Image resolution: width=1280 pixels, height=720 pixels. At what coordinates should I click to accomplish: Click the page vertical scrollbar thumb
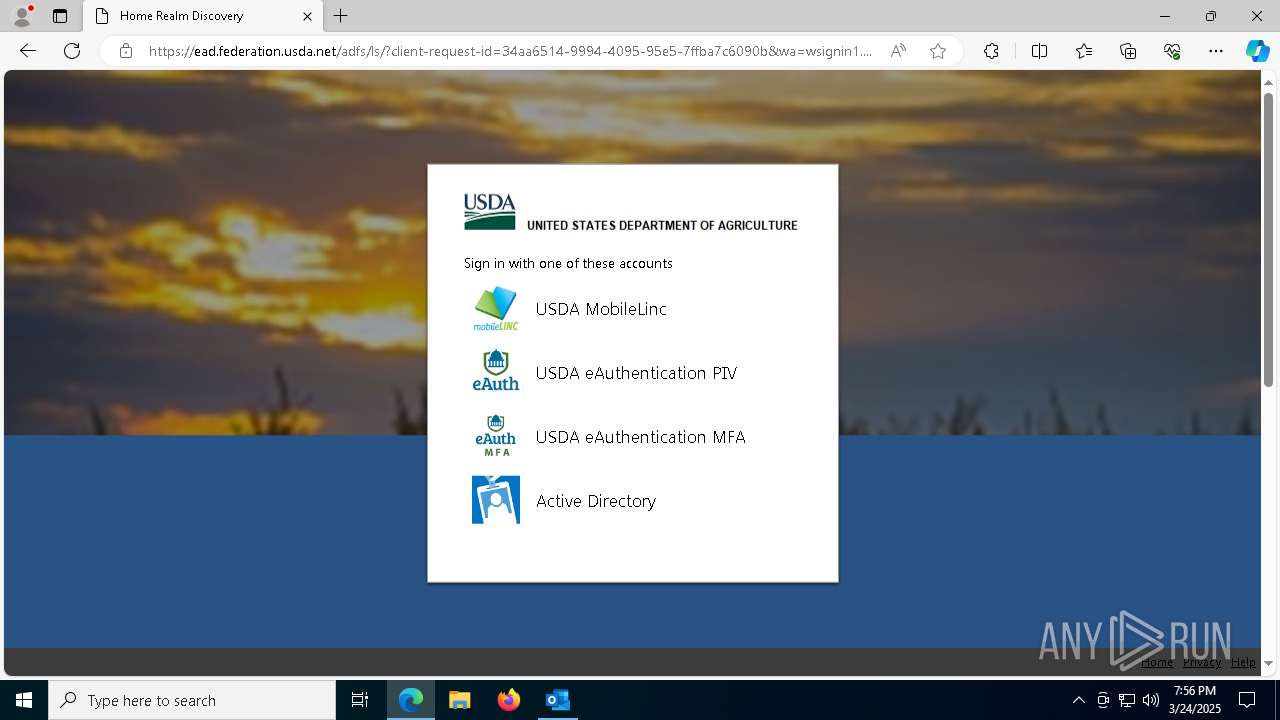(x=1268, y=239)
